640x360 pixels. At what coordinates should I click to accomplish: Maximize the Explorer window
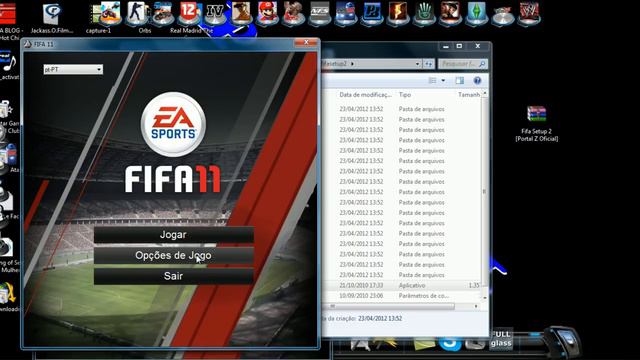pyautogui.click(x=459, y=46)
